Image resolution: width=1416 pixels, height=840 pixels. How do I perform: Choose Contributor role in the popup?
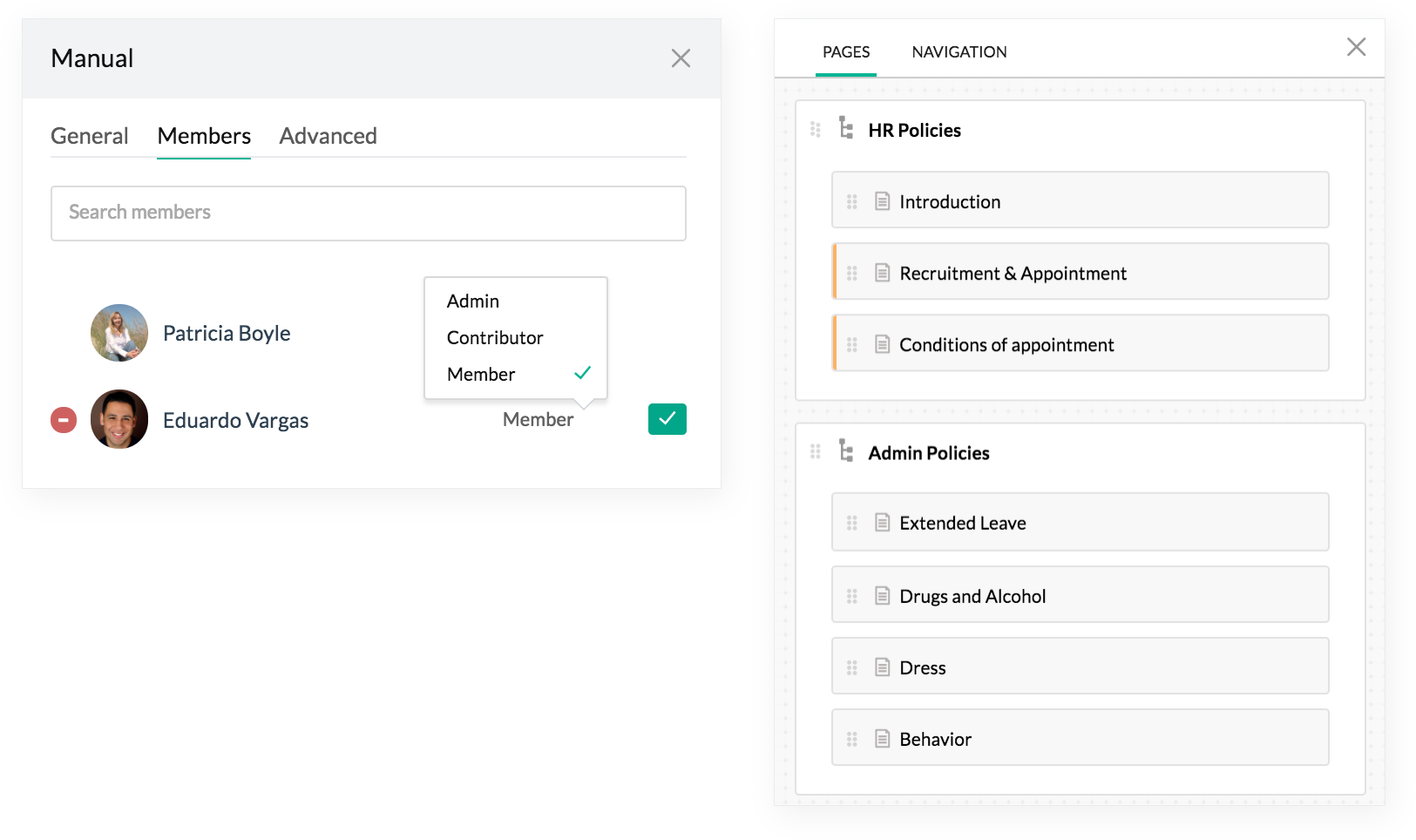pos(495,338)
